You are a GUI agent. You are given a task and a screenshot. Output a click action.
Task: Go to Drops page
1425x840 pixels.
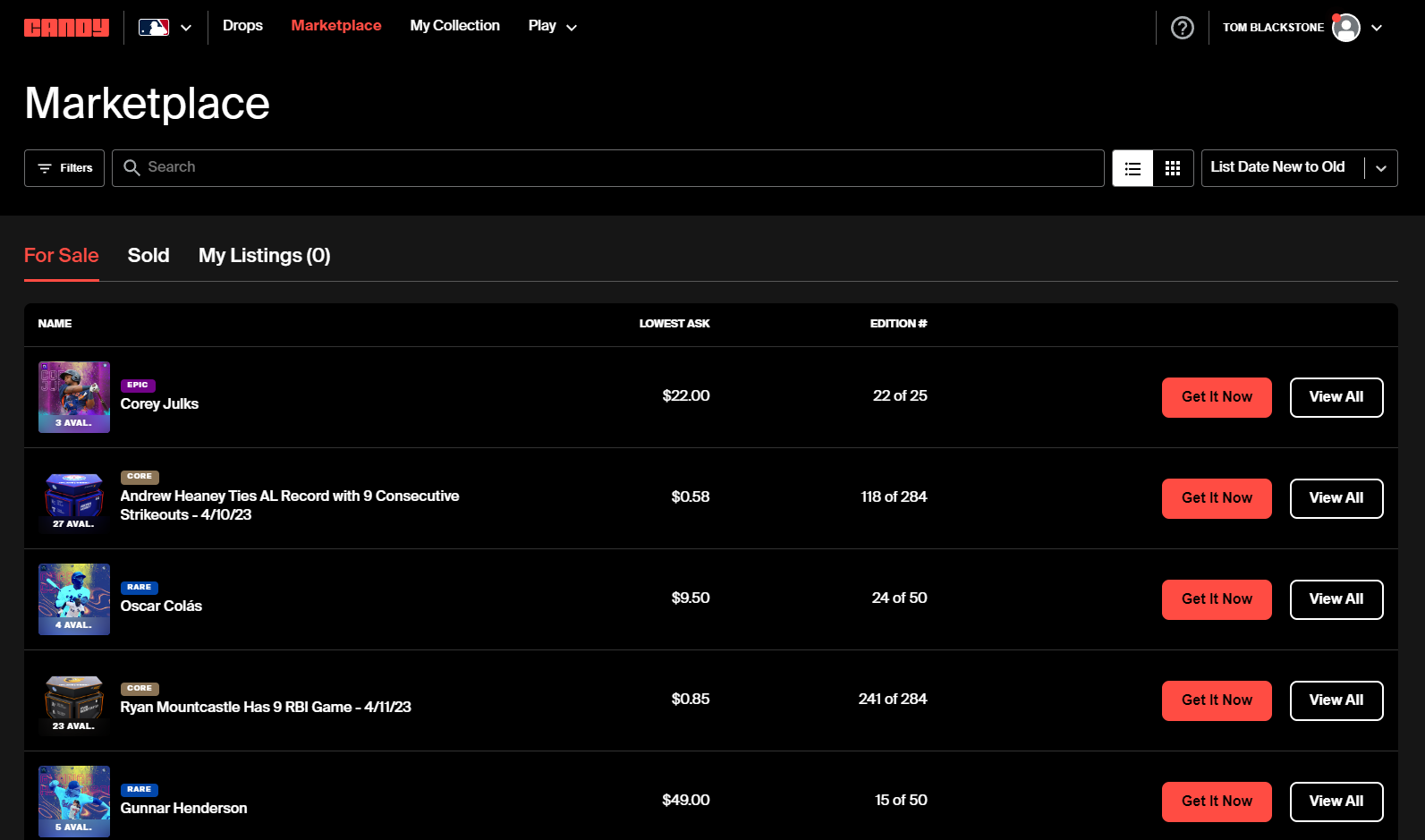click(242, 26)
